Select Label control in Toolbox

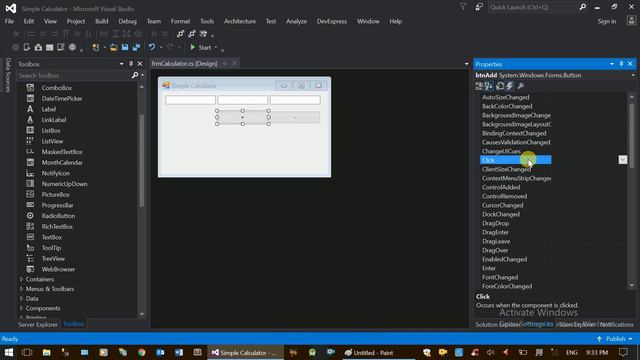click(49, 109)
